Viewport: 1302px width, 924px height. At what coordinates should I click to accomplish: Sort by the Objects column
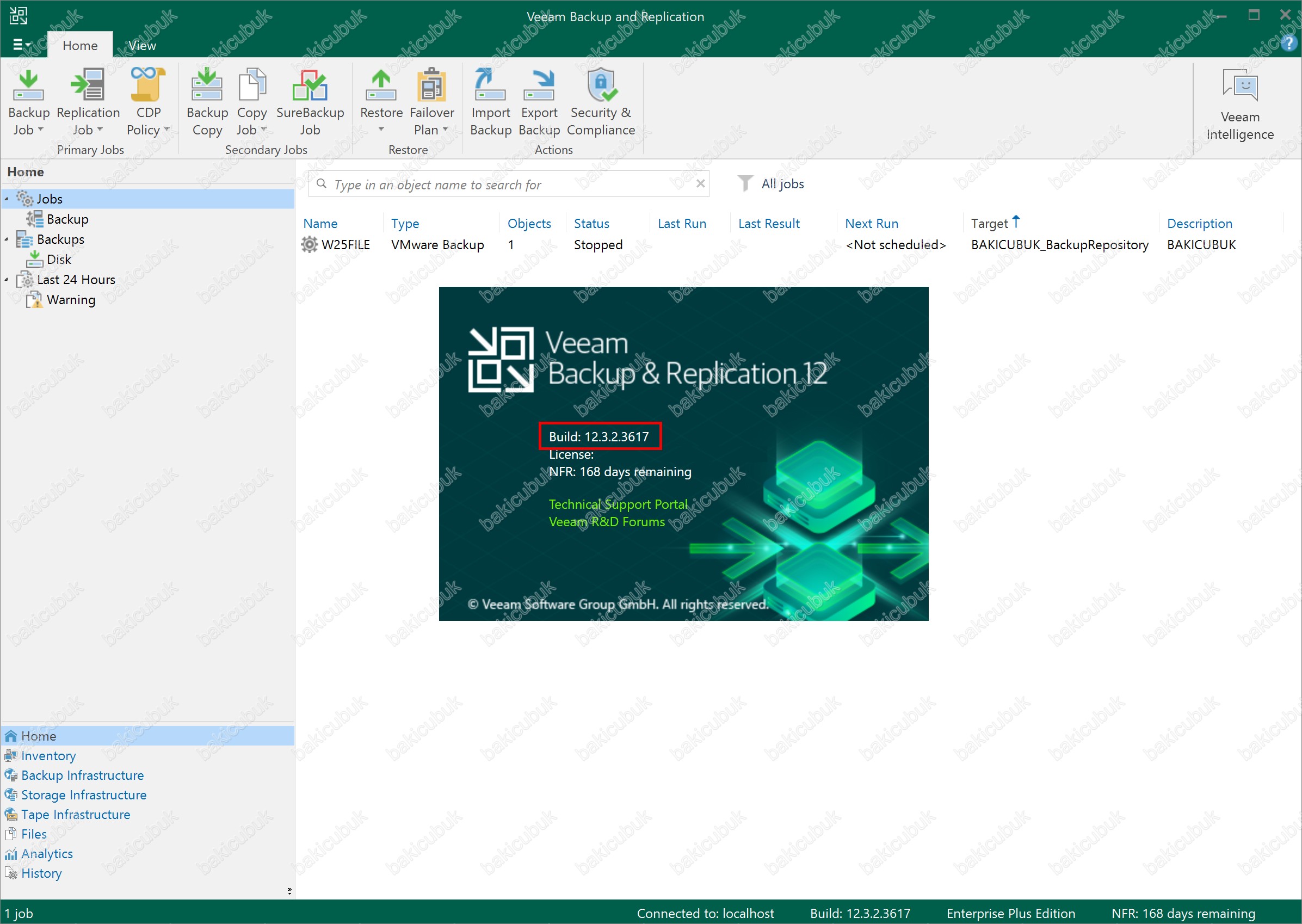529,224
